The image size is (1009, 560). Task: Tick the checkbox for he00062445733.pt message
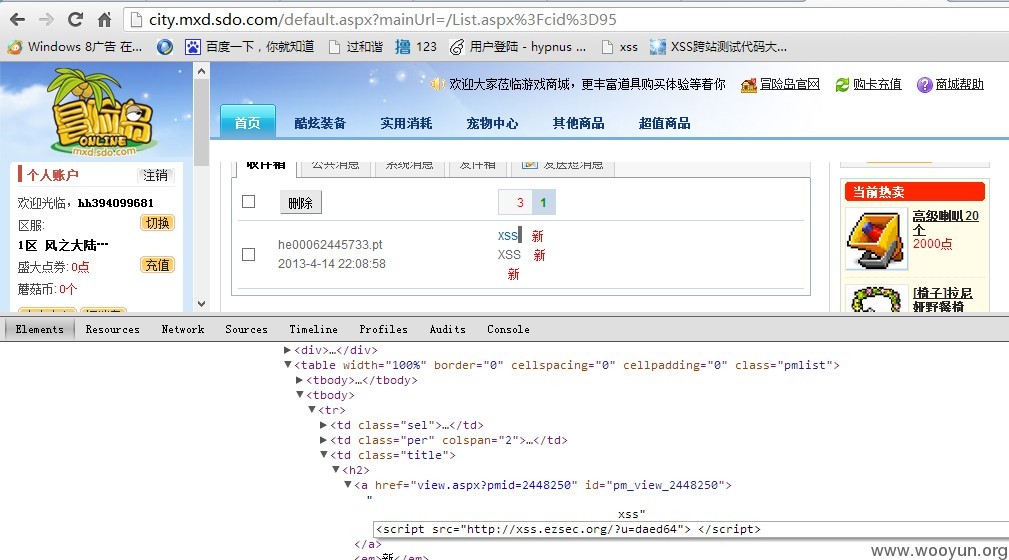point(248,254)
